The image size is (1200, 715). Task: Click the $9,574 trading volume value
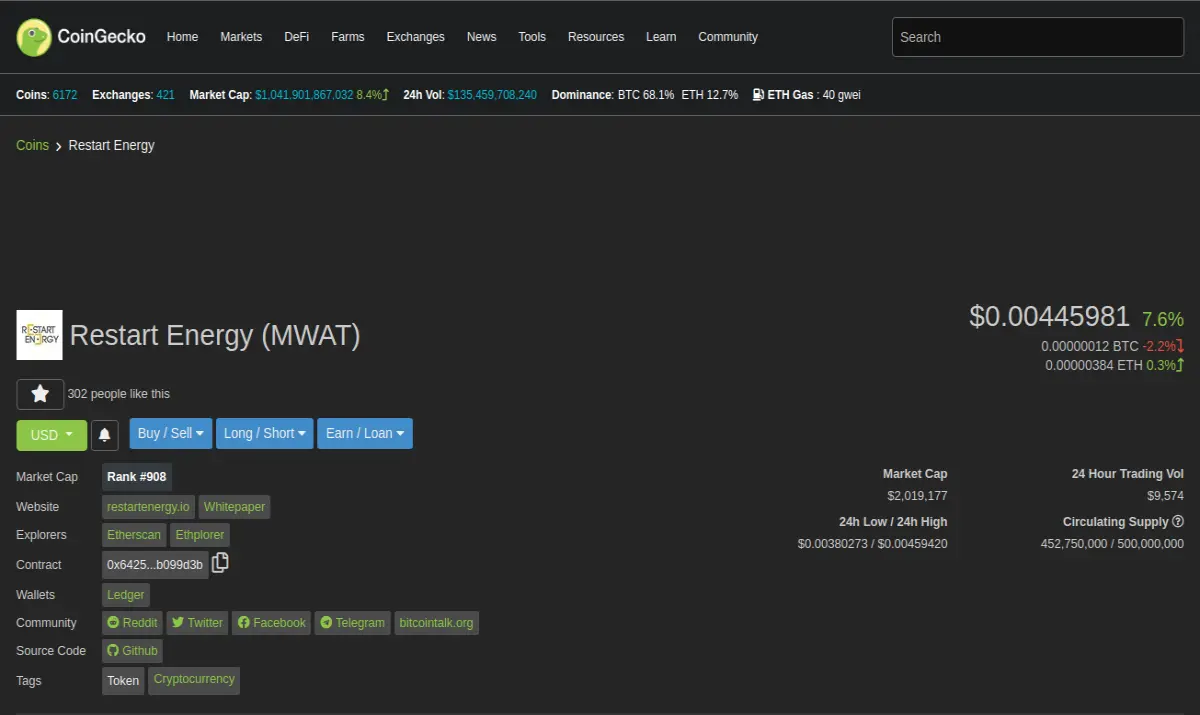coord(1165,496)
